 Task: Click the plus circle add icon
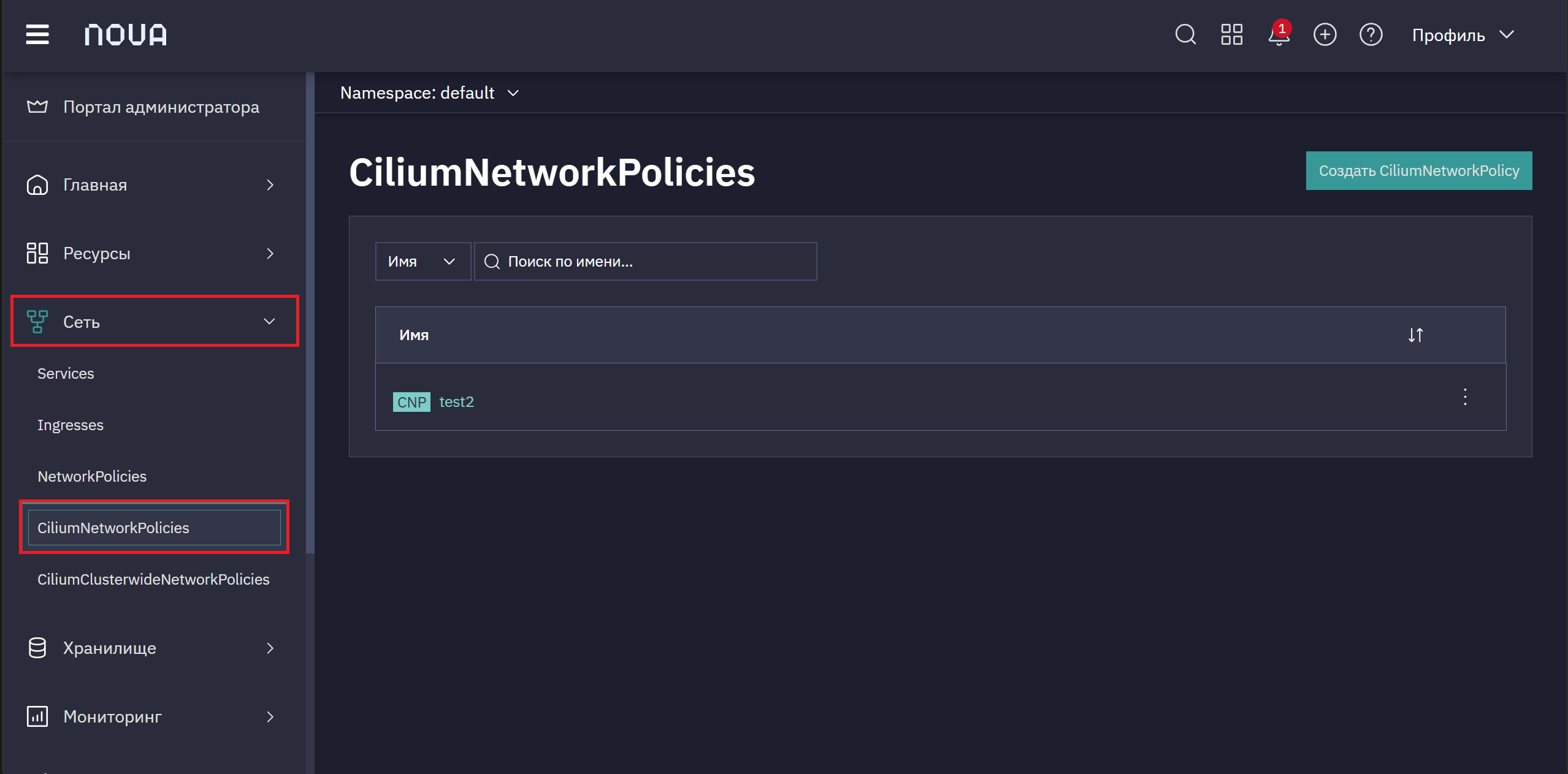(1325, 34)
